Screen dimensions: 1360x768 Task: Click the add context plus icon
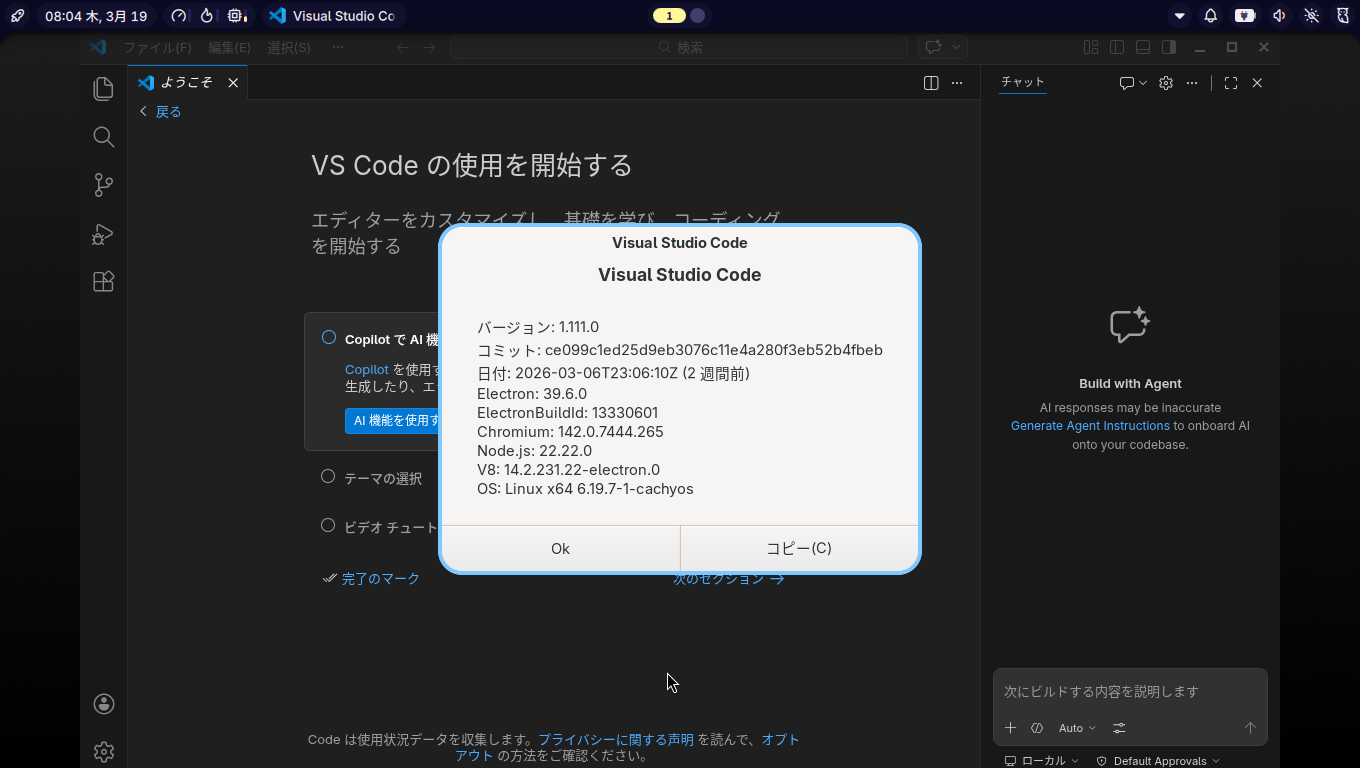click(1010, 728)
